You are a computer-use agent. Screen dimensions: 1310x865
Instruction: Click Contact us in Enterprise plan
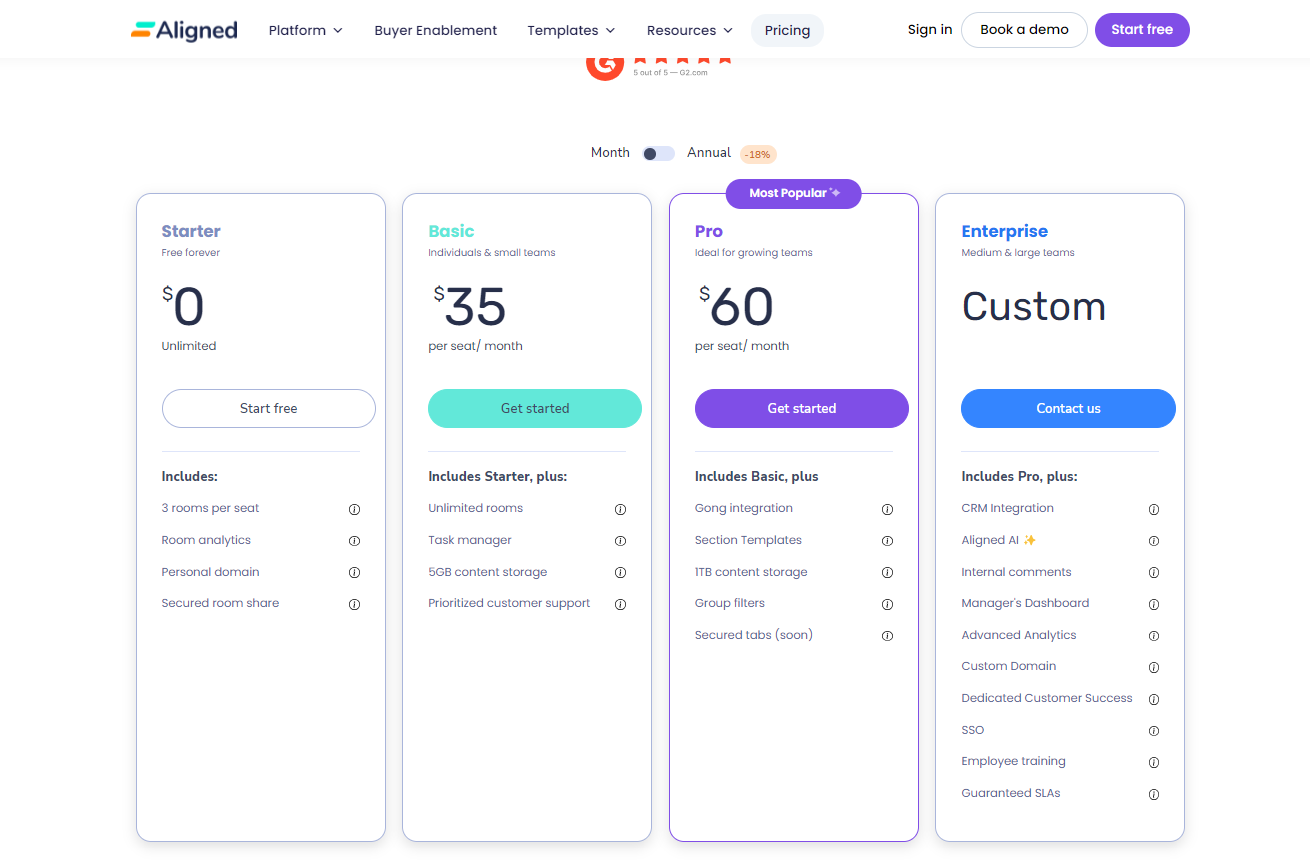(x=1068, y=408)
